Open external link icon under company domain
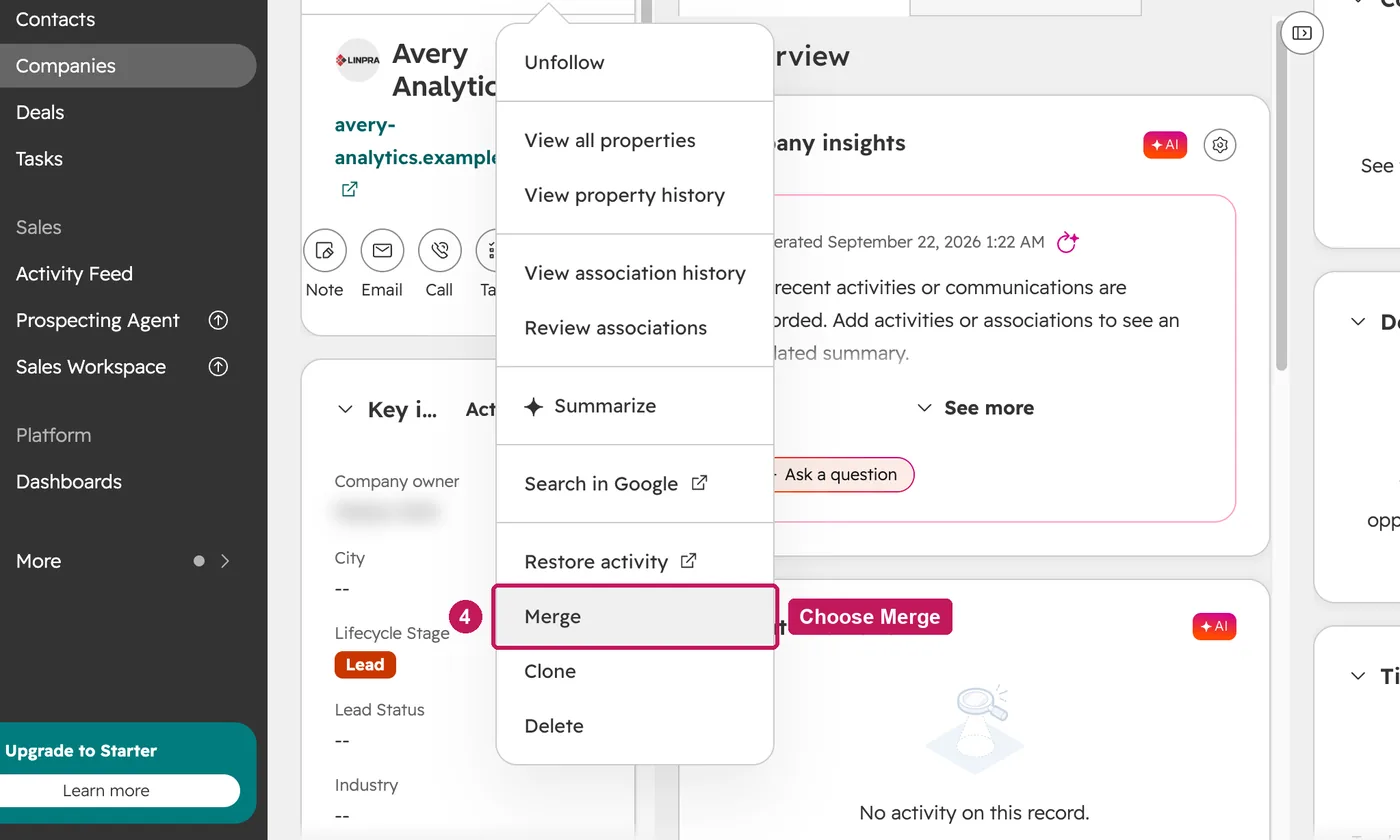The width and height of the screenshot is (1400, 840). [349, 189]
